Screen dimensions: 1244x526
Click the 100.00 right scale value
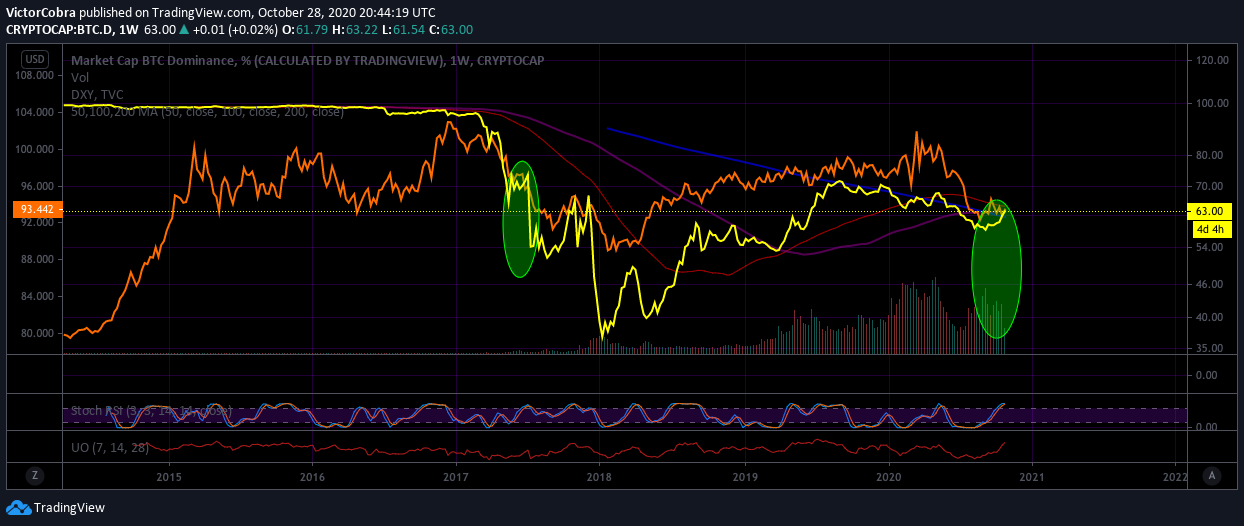click(1212, 103)
